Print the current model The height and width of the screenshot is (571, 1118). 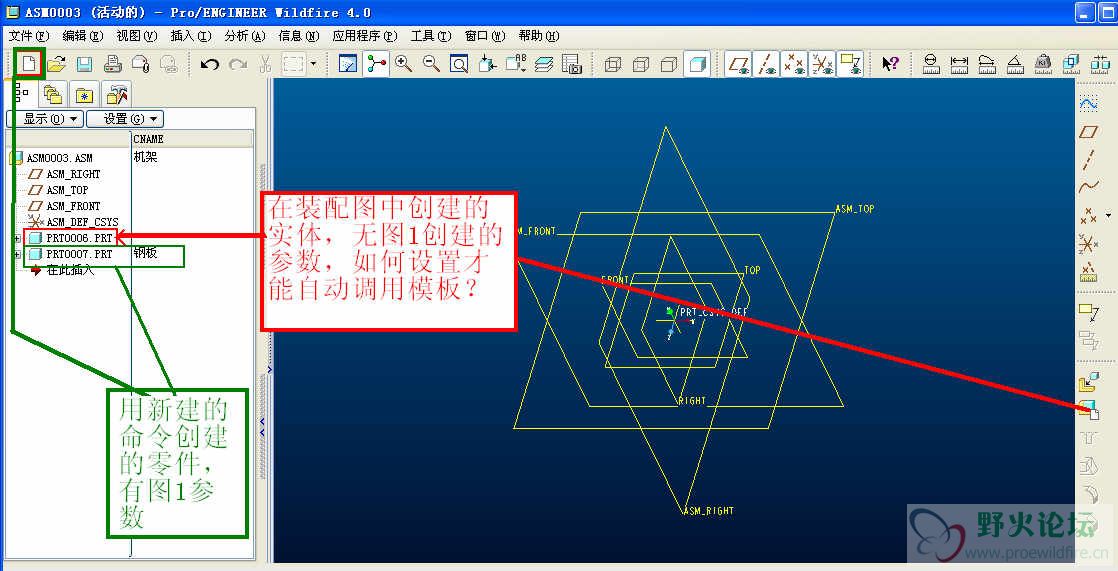[x=112, y=64]
